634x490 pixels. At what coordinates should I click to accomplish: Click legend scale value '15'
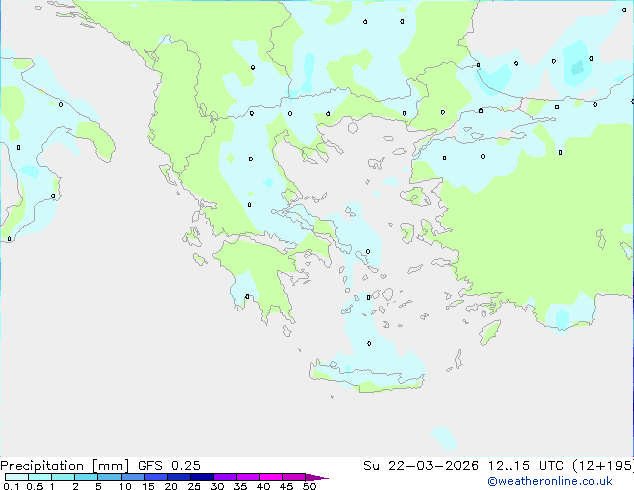(148, 486)
